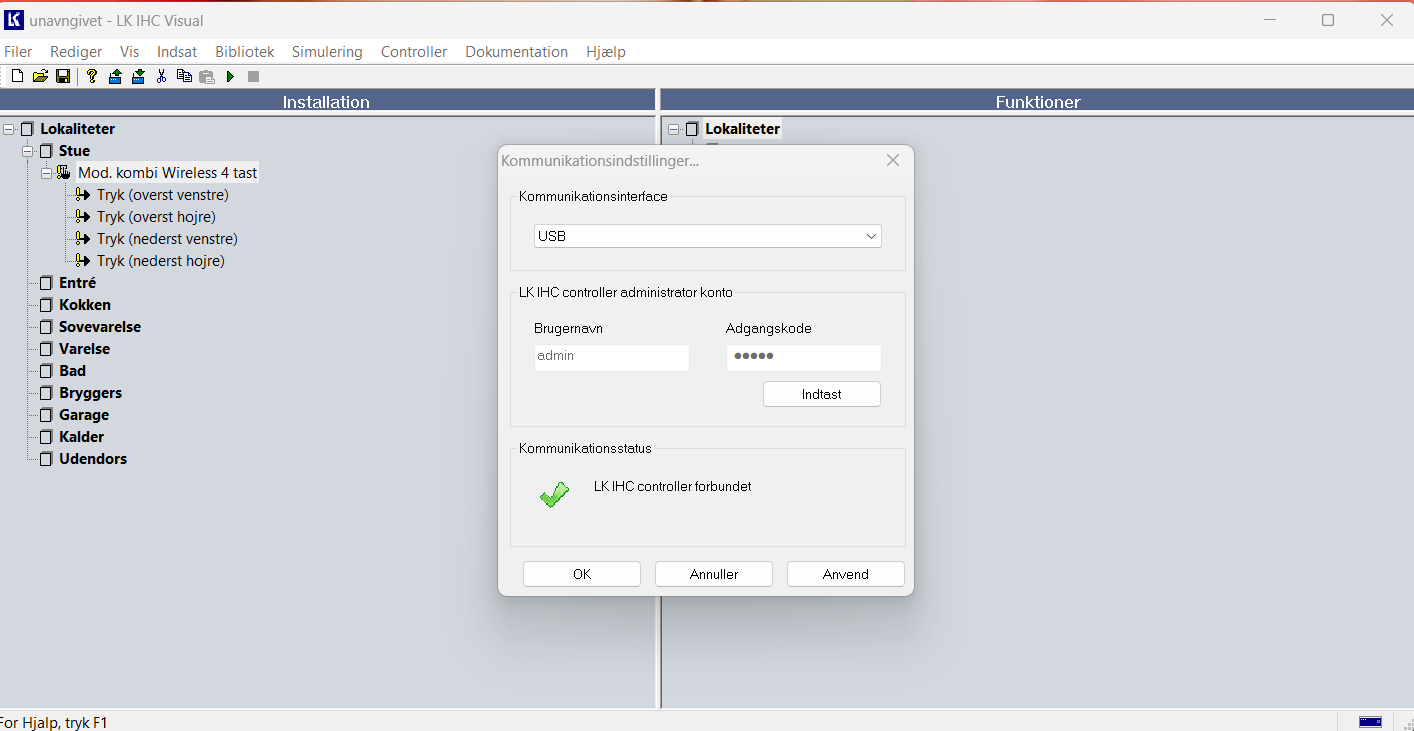Screen dimensions: 1414x731
Task: Click the input icon beside Tryk (nederst hojre)
Action: 83,261
